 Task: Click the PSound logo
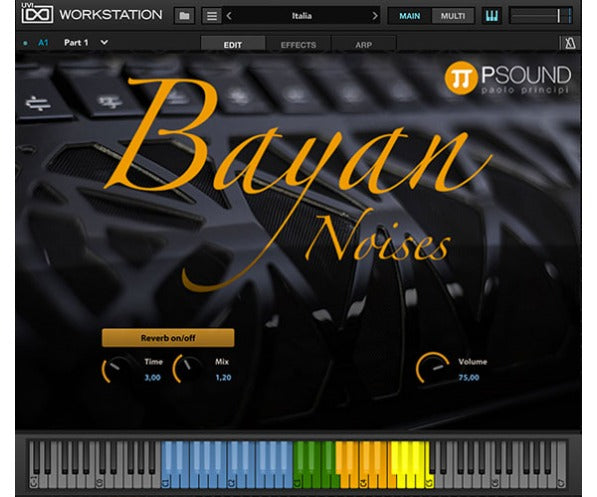click(x=509, y=78)
